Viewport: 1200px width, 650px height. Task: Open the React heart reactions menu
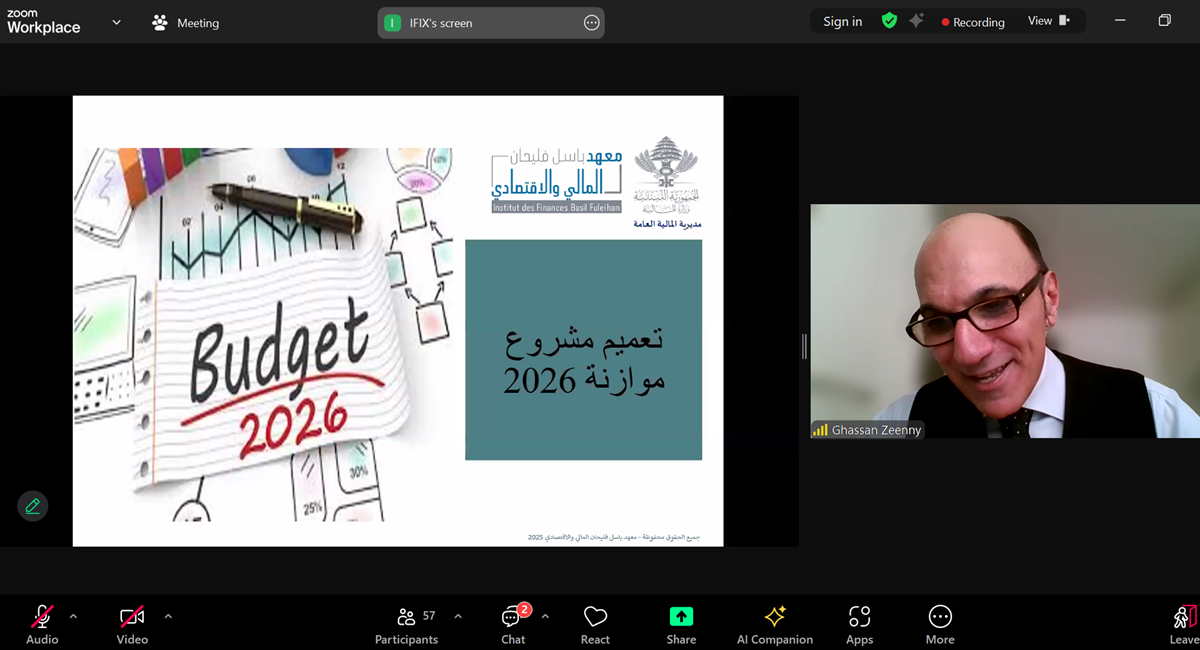pyautogui.click(x=595, y=625)
